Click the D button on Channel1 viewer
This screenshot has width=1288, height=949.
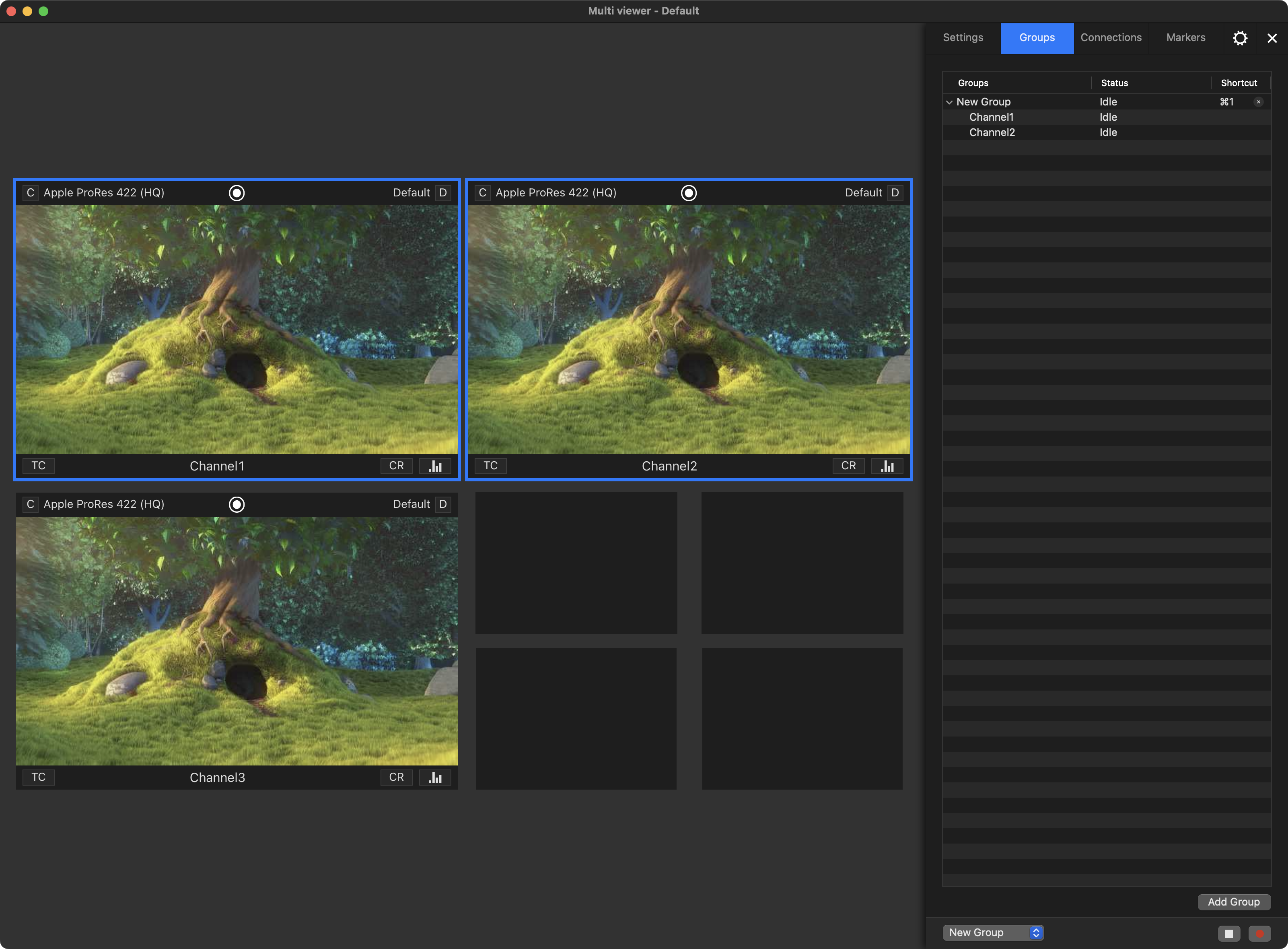point(443,193)
